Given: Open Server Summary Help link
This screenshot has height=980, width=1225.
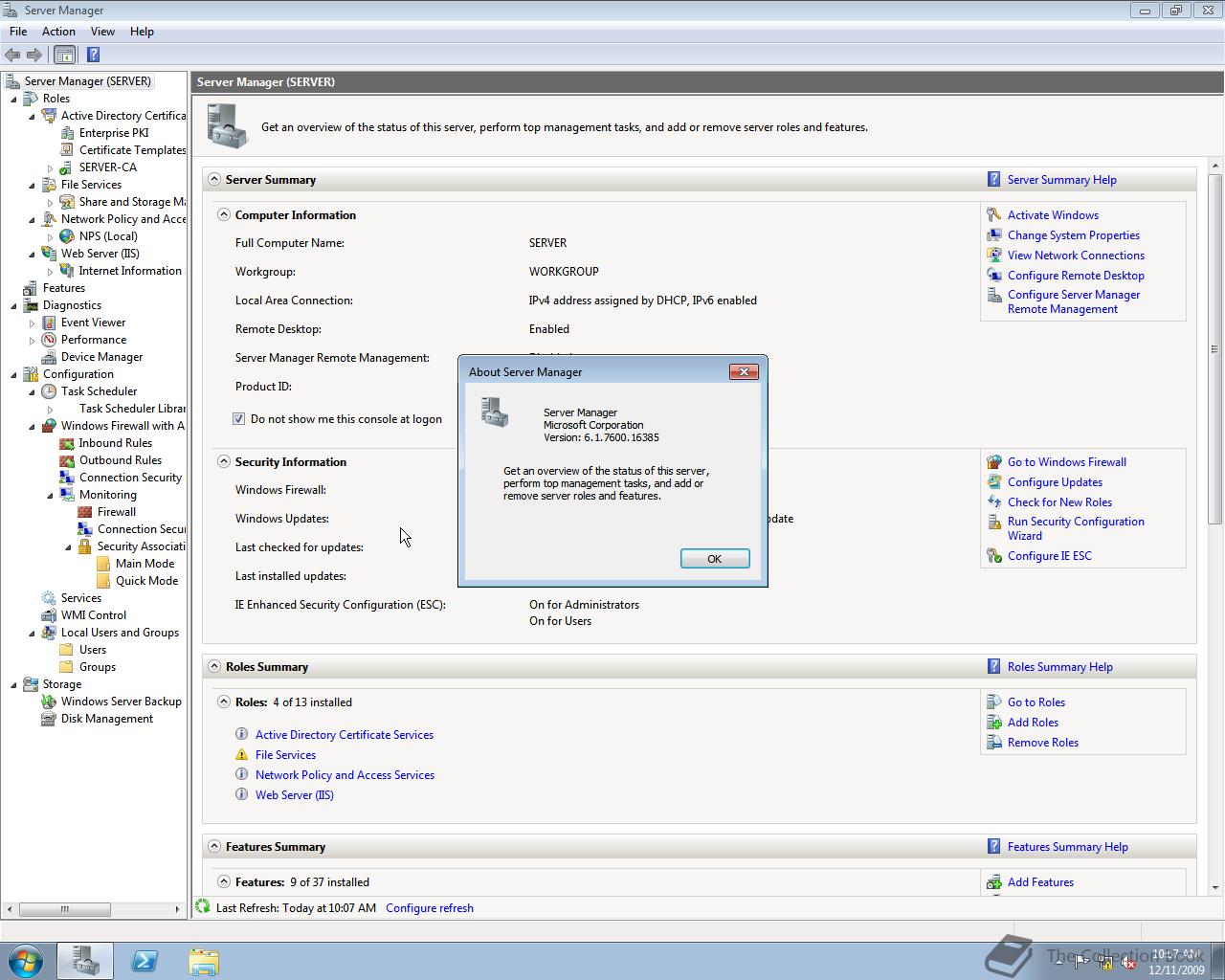Looking at the screenshot, I should [1062, 180].
